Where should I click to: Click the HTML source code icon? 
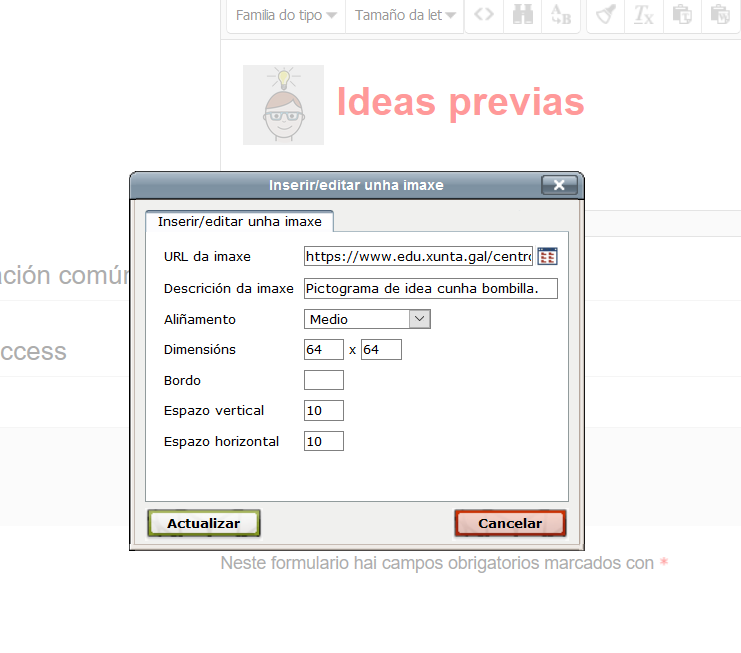click(x=484, y=16)
